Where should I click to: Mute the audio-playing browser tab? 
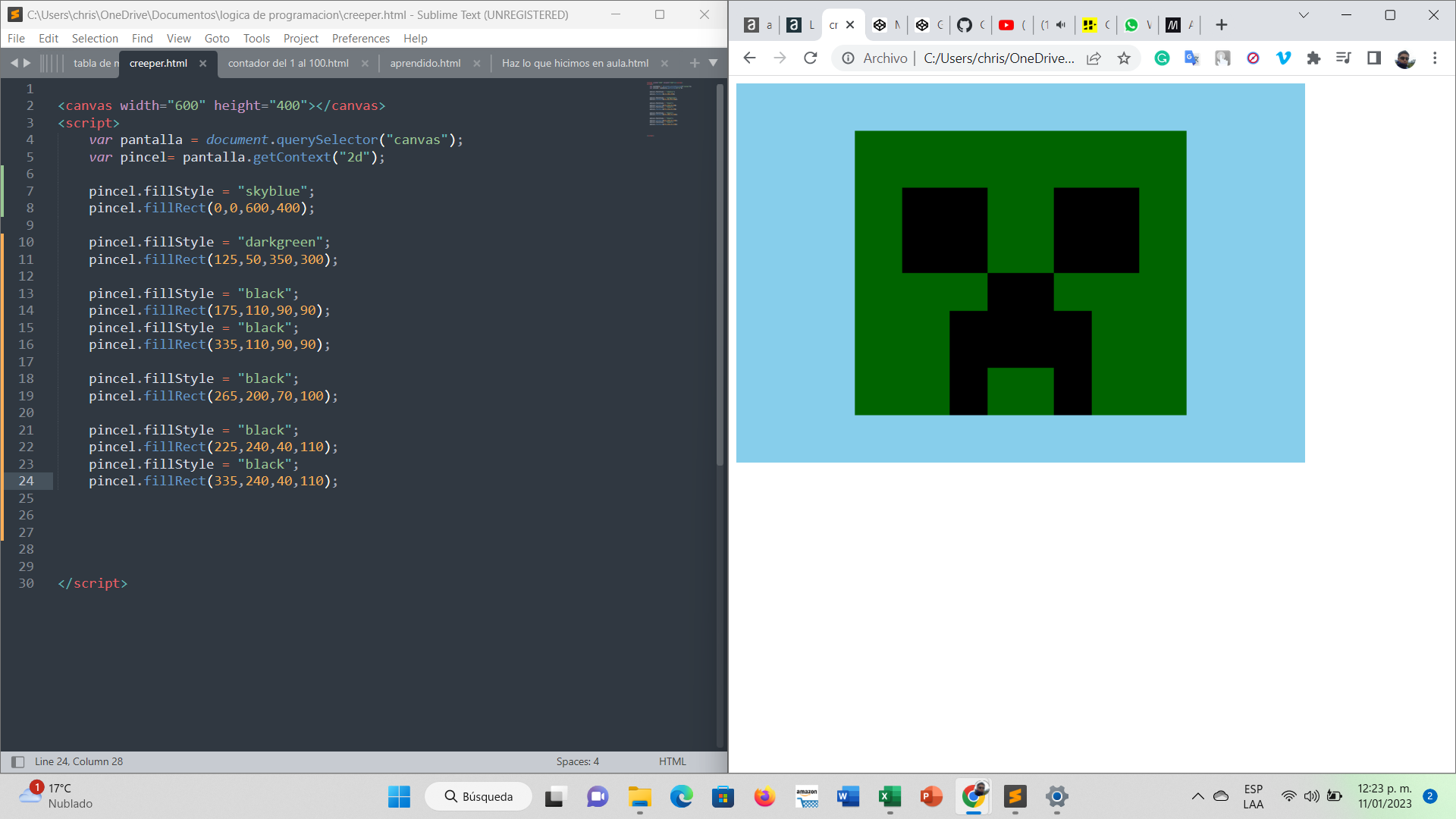point(1061,25)
